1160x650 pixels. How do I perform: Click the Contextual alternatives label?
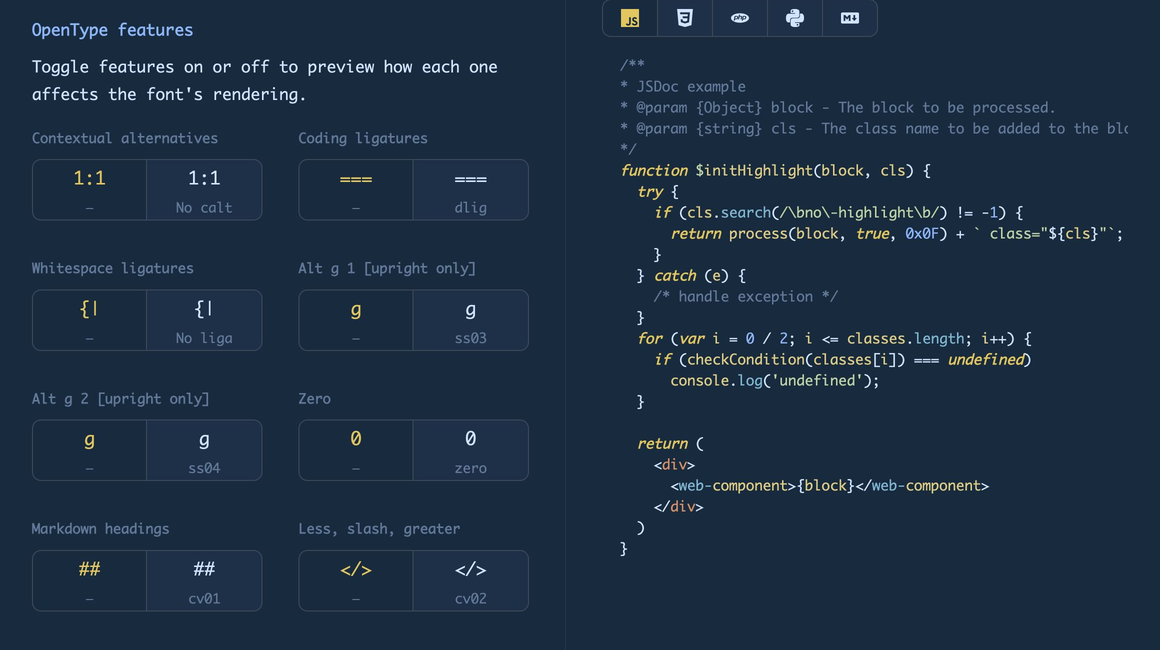(125, 138)
